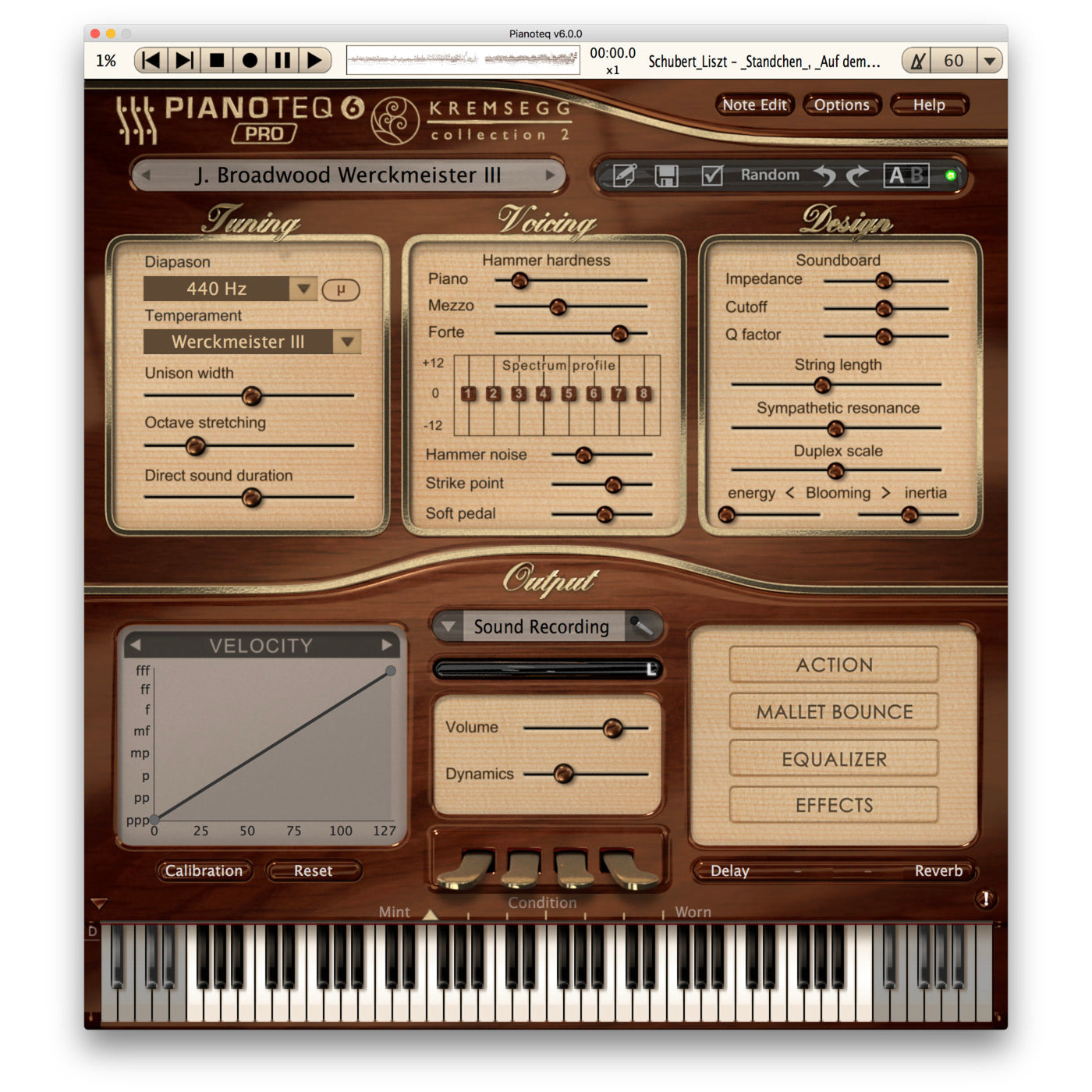
Task: Save the current preset with the disk icon
Action: (667, 175)
